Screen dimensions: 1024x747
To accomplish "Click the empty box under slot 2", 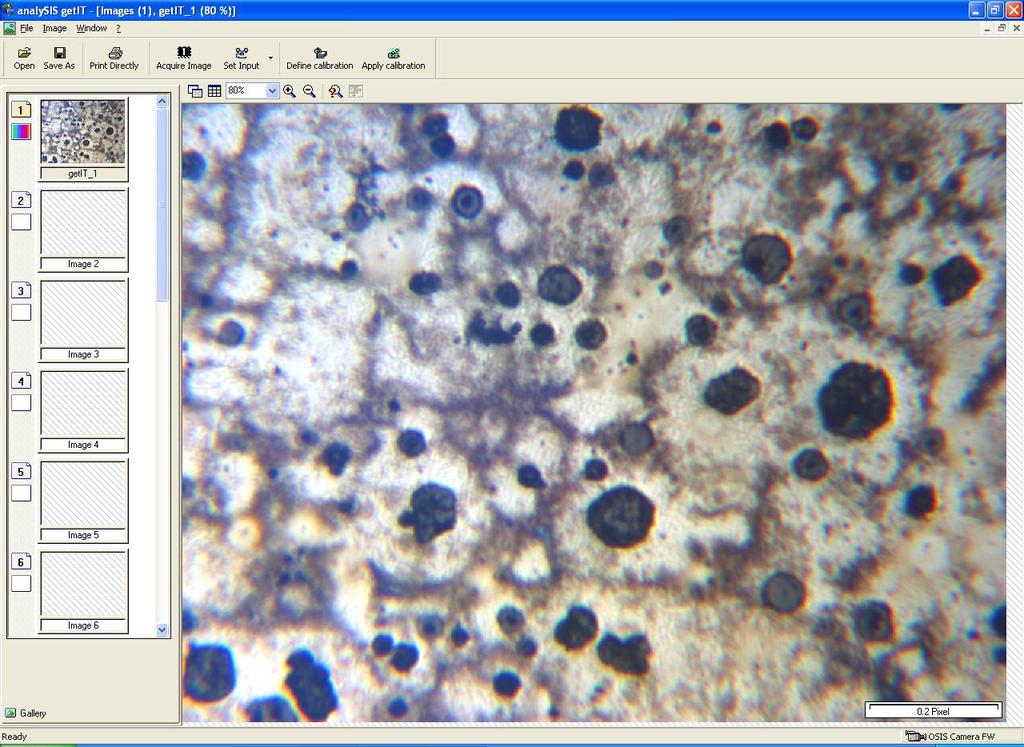I will (x=21, y=222).
